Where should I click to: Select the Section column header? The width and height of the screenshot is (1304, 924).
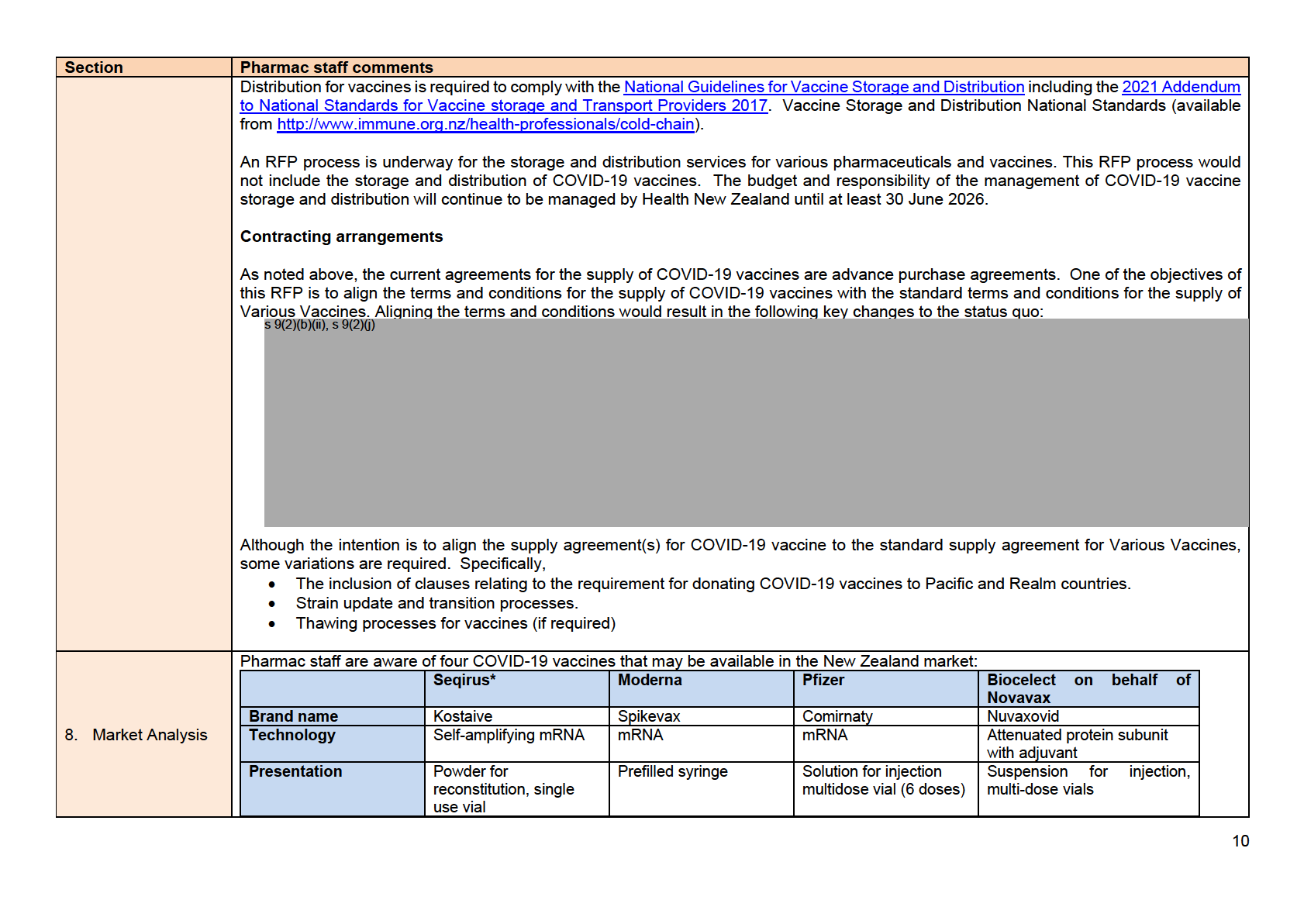pyautogui.click(x=94, y=67)
